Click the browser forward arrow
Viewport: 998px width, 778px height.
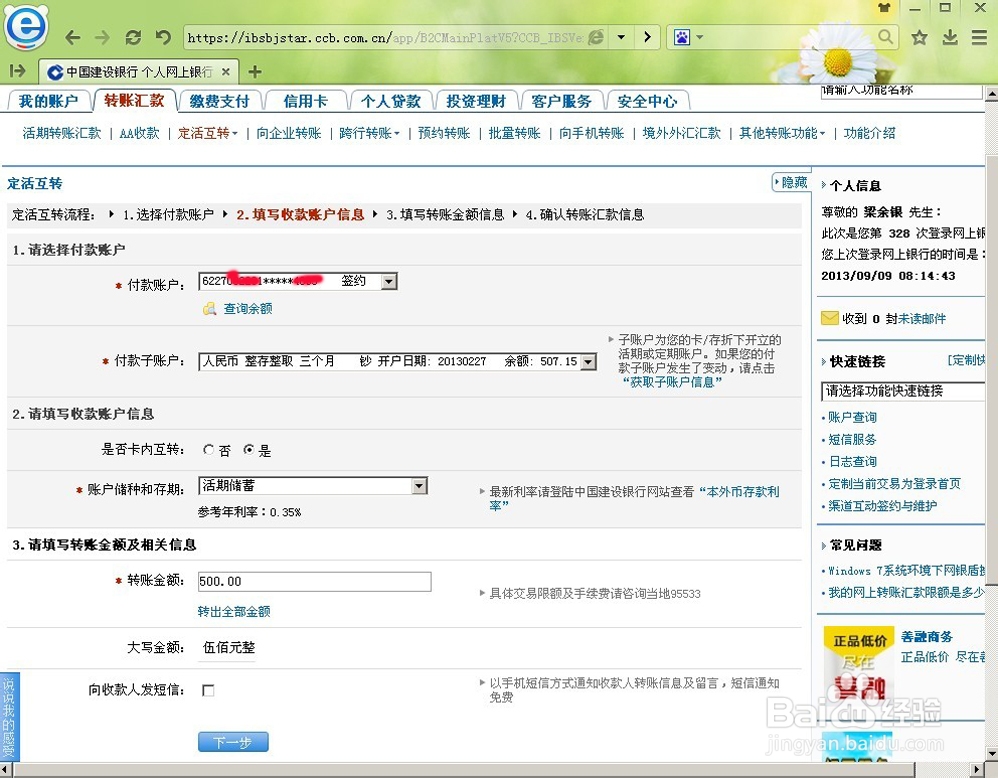pyautogui.click(x=102, y=38)
